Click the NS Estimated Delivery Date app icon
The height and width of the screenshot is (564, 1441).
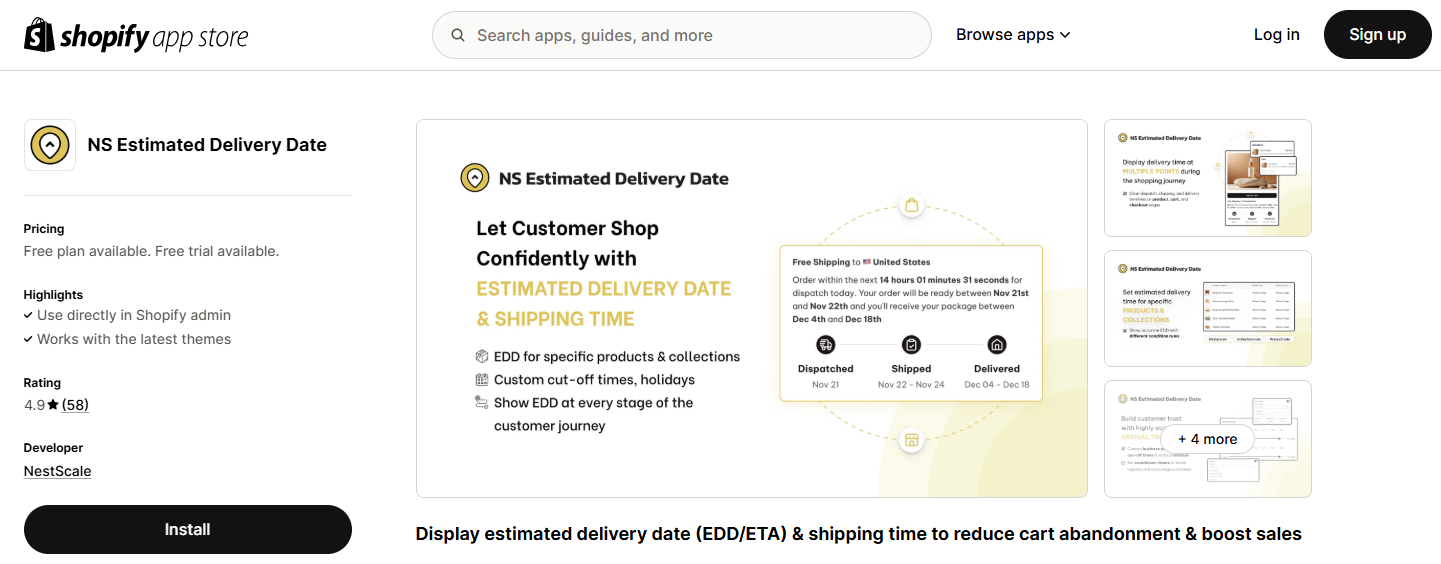(x=50, y=145)
